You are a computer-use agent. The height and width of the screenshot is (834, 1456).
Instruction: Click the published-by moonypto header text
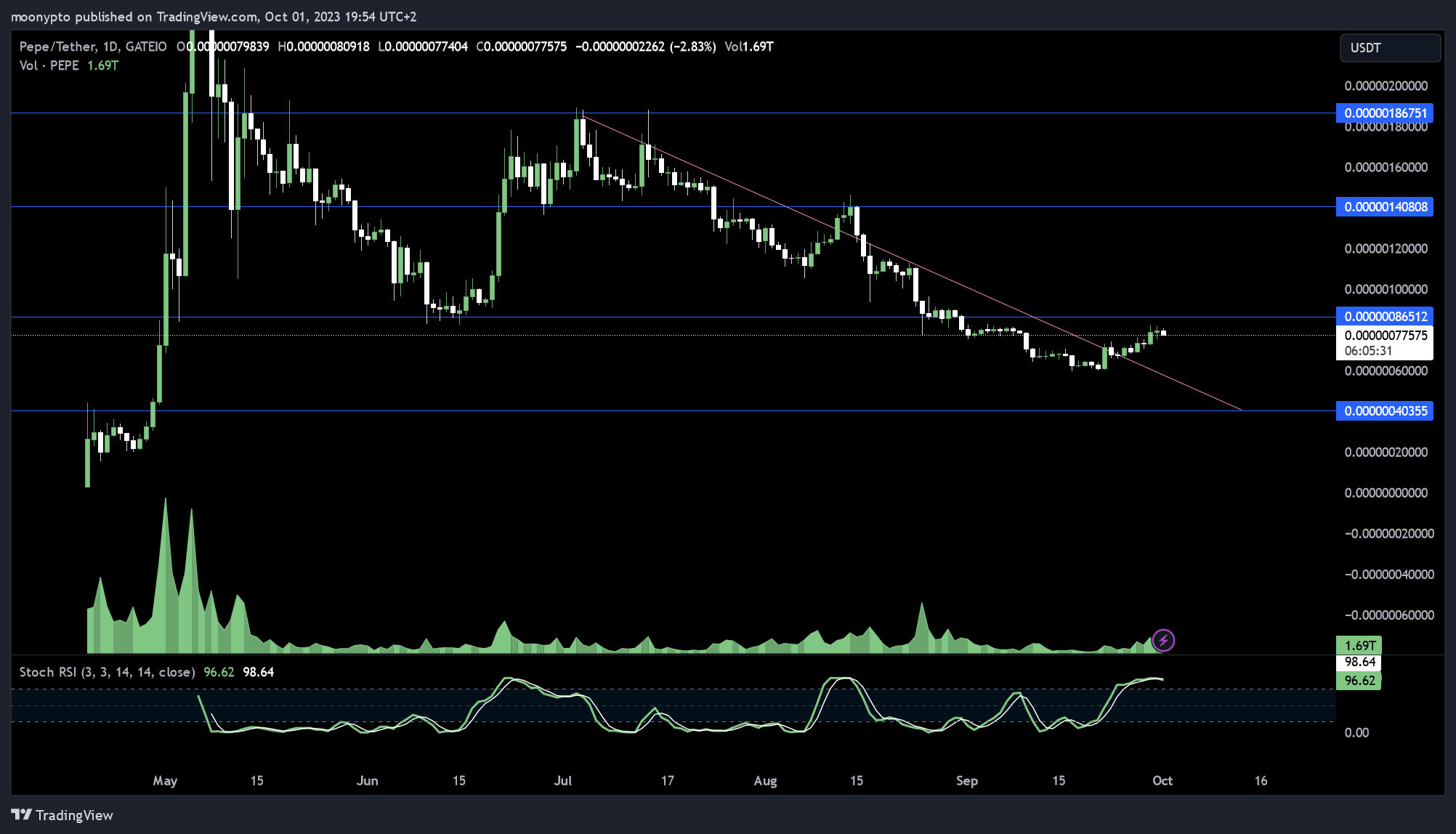pyautogui.click(x=214, y=17)
